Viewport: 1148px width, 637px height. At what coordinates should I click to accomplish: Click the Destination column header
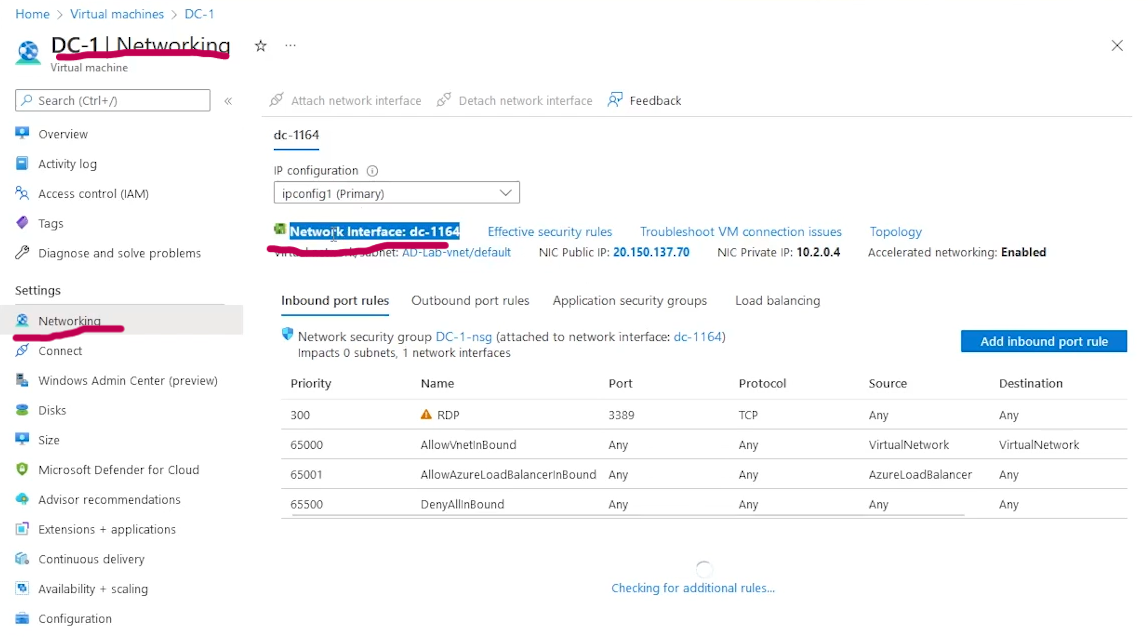1030,383
